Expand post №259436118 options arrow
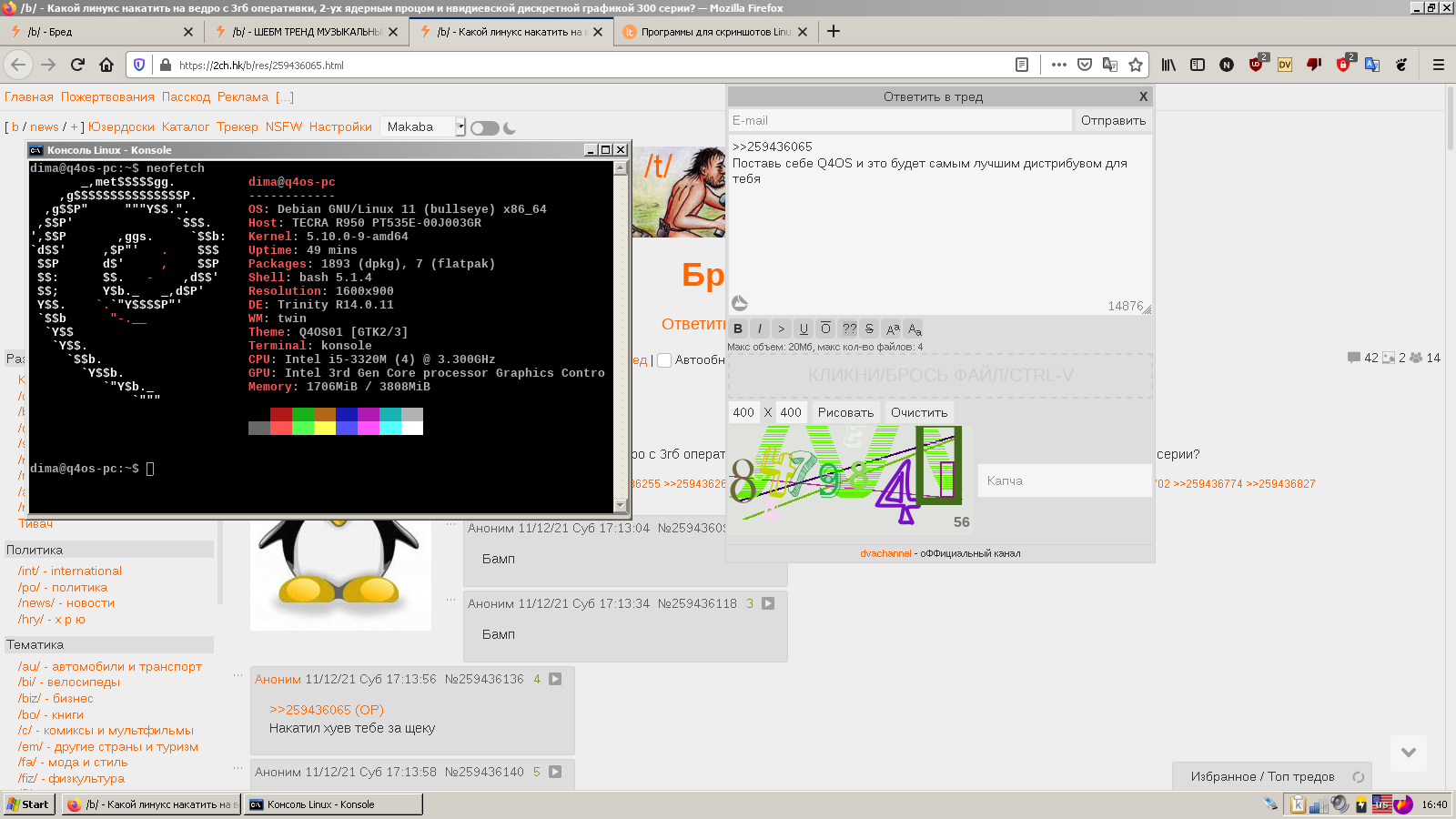This screenshot has height=819, width=1456. (768, 603)
